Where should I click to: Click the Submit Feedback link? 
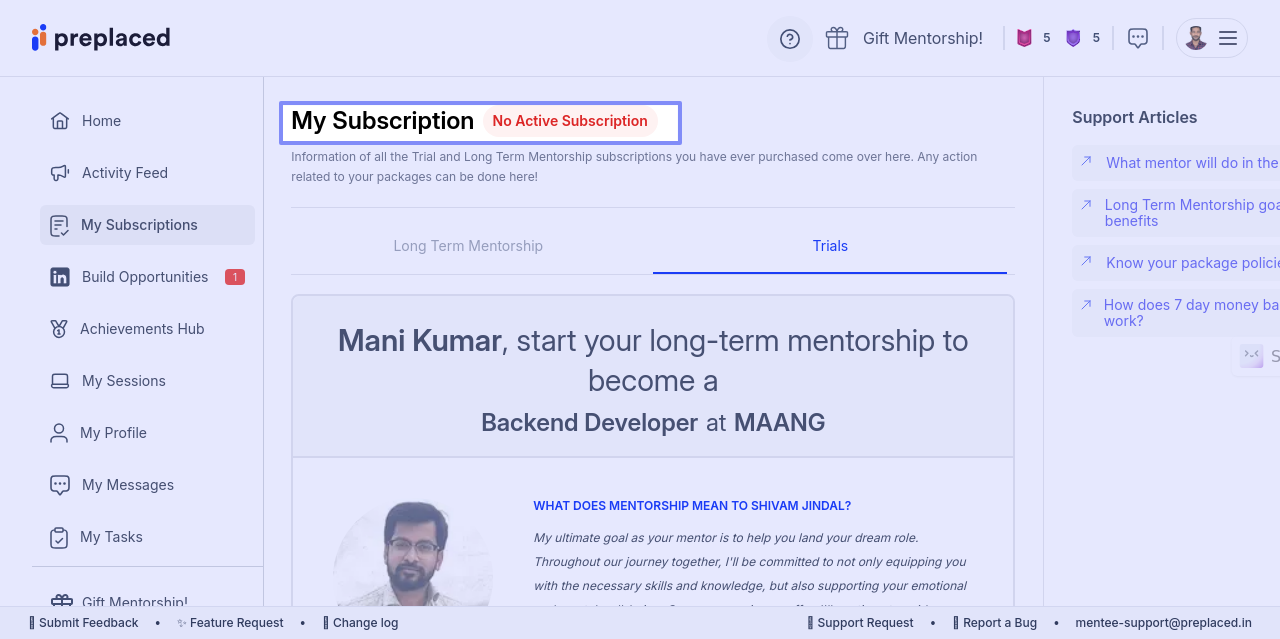pos(88,623)
